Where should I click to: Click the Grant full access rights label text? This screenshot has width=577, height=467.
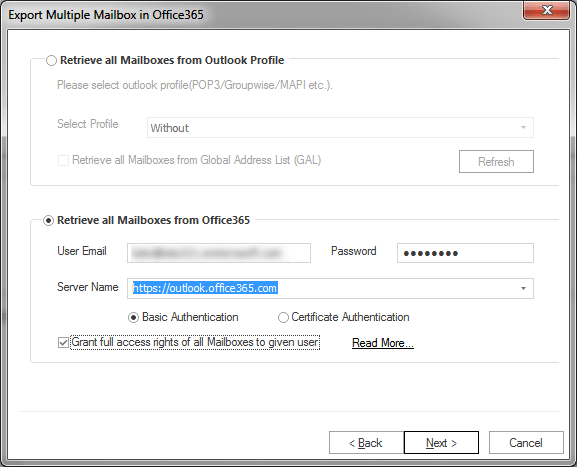[x=195, y=343]
